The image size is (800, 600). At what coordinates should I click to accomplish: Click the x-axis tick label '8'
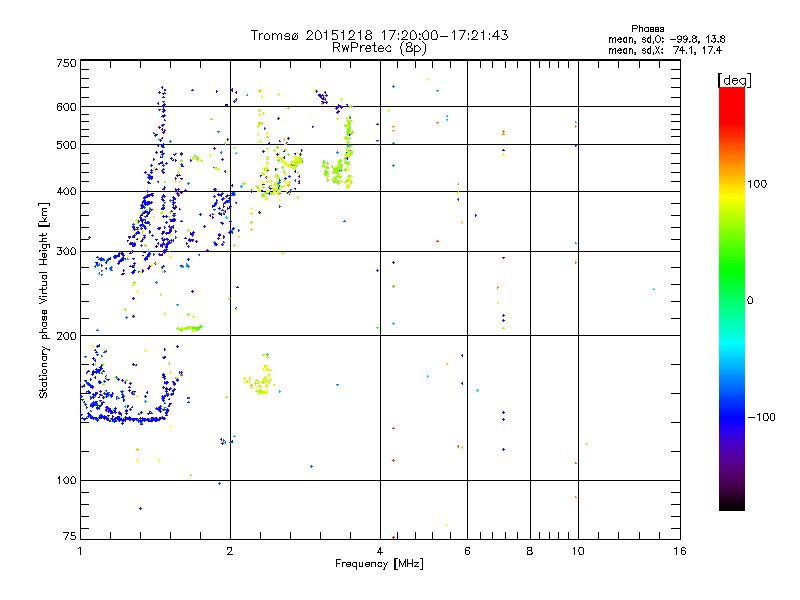pos(530,551)
